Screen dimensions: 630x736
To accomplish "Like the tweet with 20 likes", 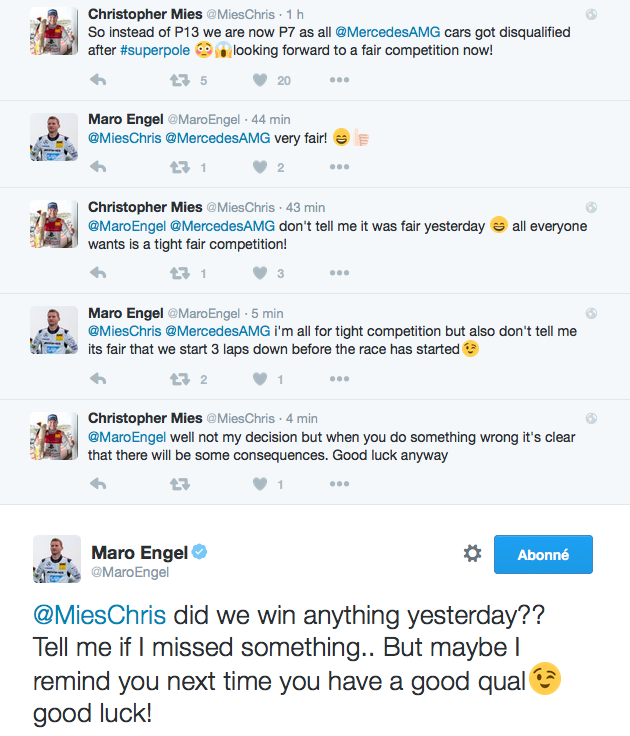I will [x=260, y=80].
